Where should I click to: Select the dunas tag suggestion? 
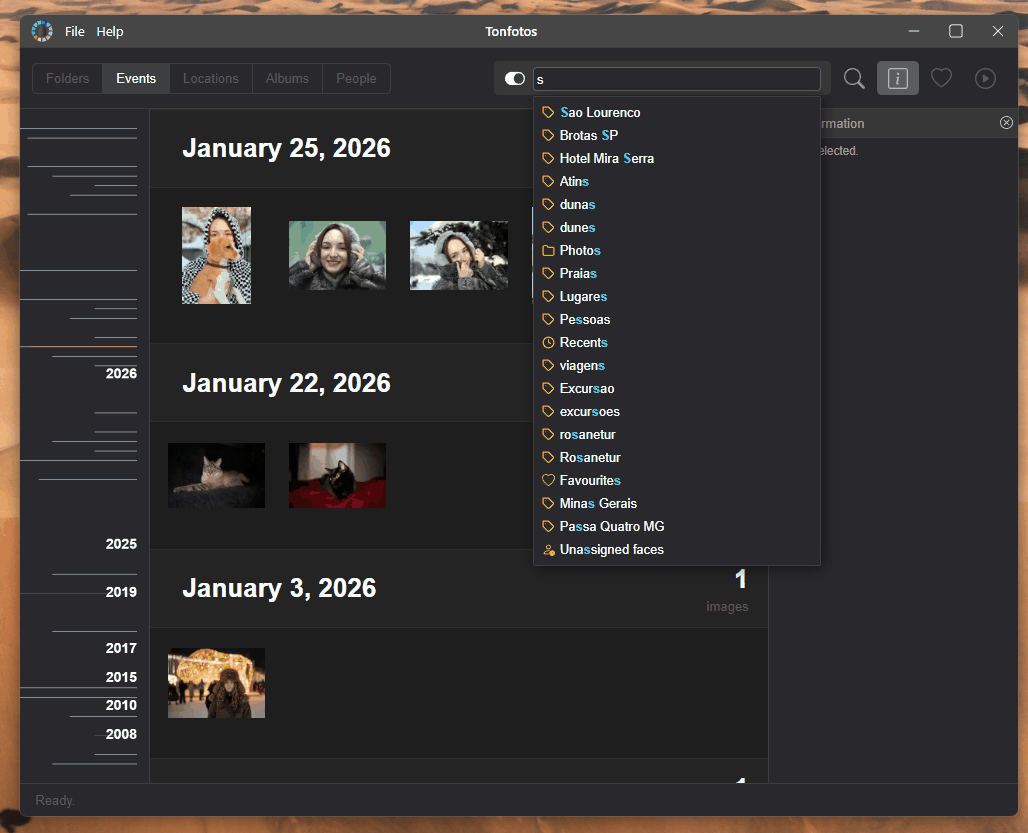pyautogui.click(x=677, y=204)
